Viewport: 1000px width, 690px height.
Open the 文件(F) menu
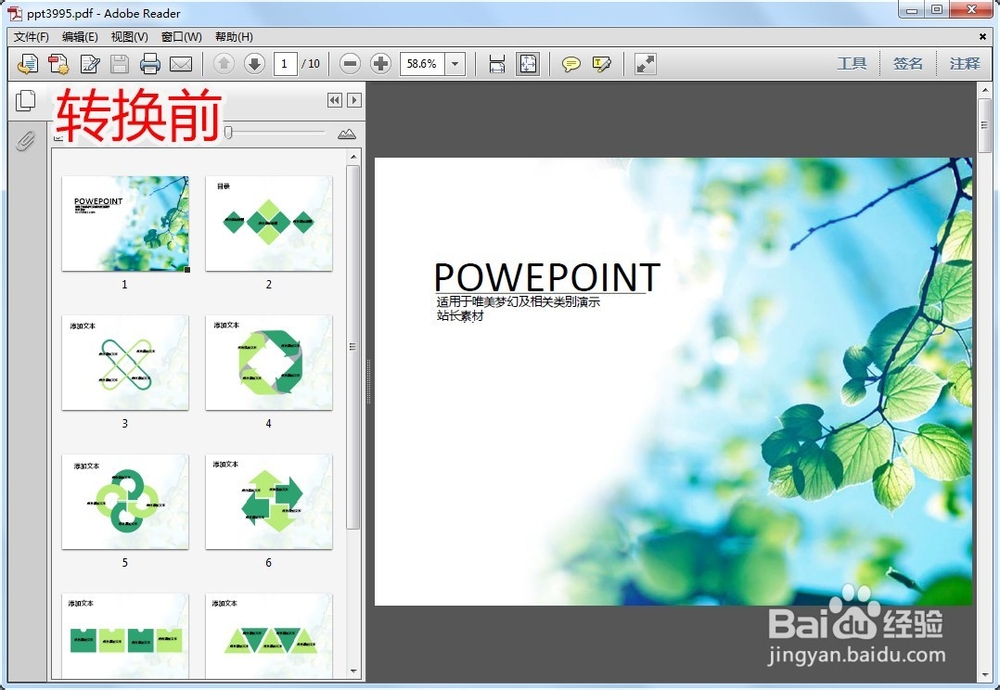pyautogui.click(x=31, y=37)
